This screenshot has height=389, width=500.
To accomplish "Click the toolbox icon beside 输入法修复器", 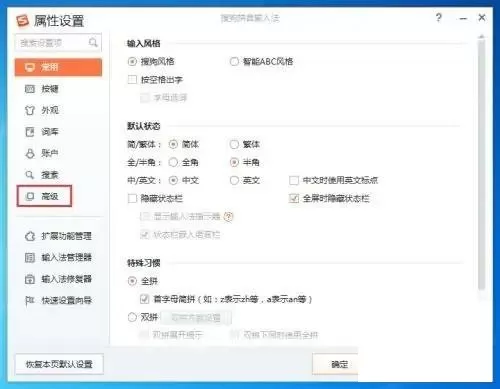I will coord(30,279).
